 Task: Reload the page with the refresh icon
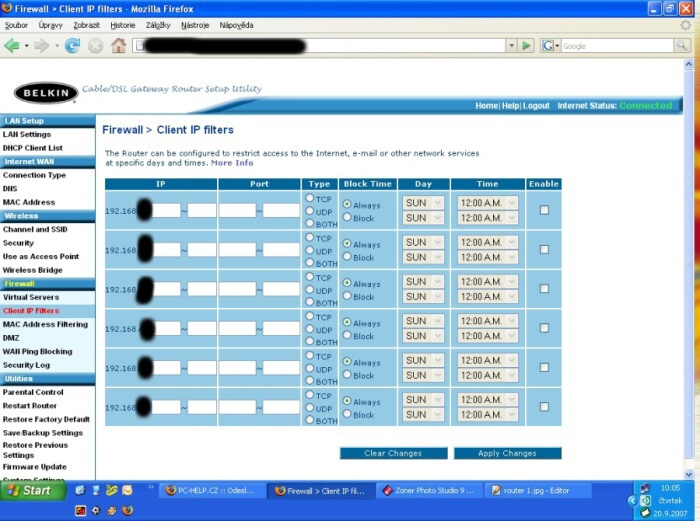point(72,46)
